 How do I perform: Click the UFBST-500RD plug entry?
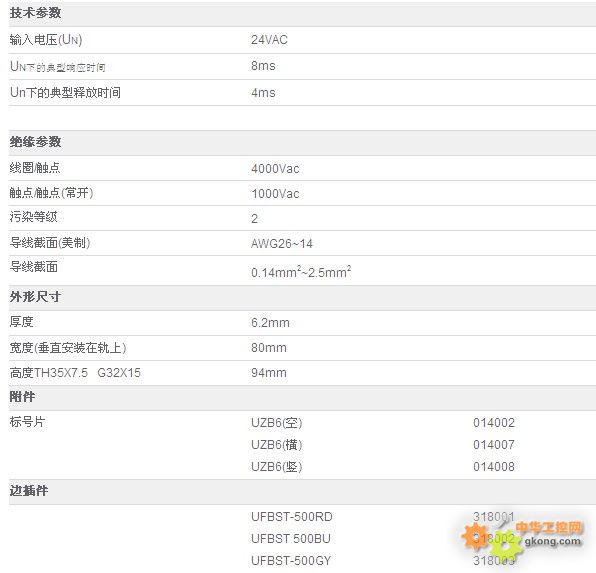tap(292, 517)
